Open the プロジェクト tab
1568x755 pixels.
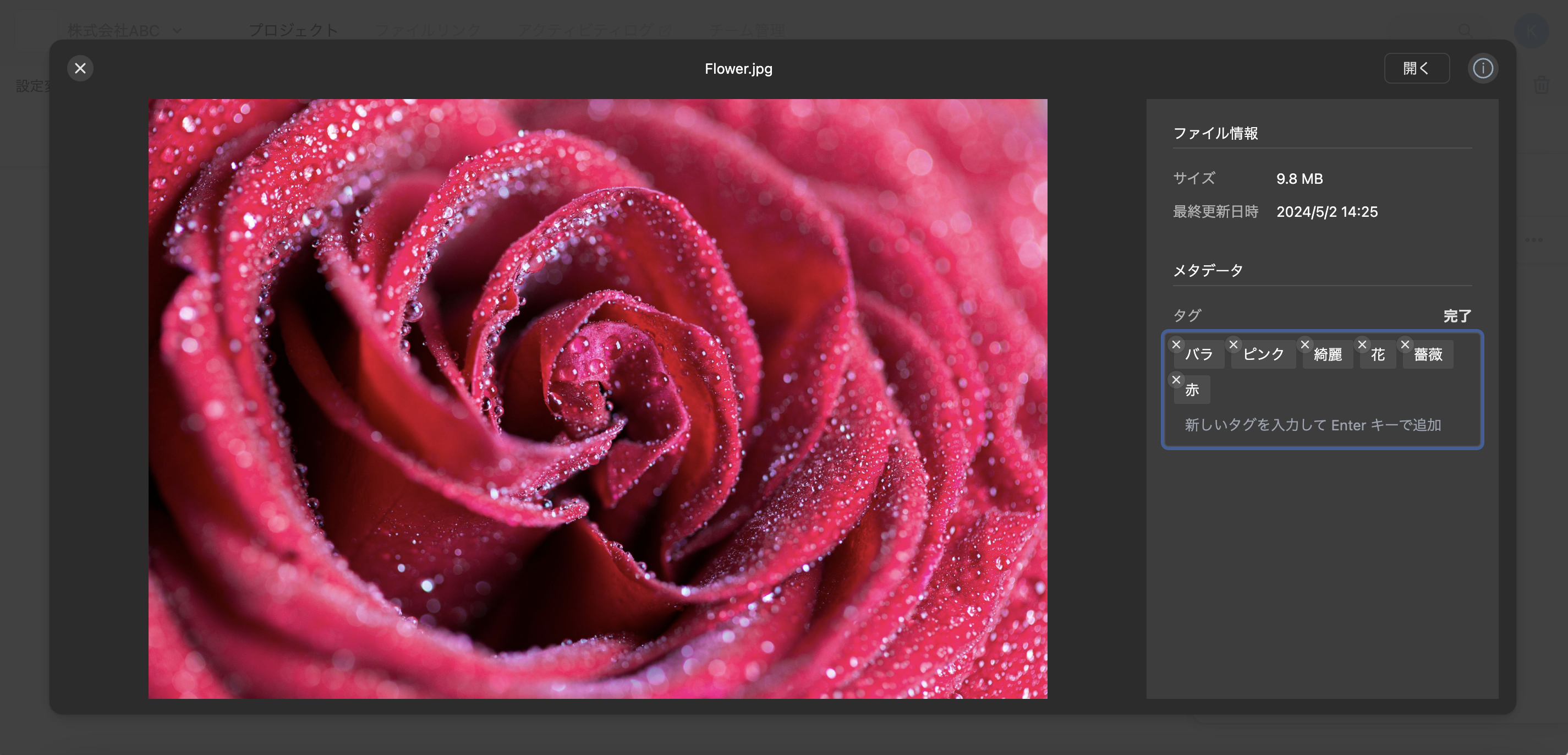tap(293, 30)
